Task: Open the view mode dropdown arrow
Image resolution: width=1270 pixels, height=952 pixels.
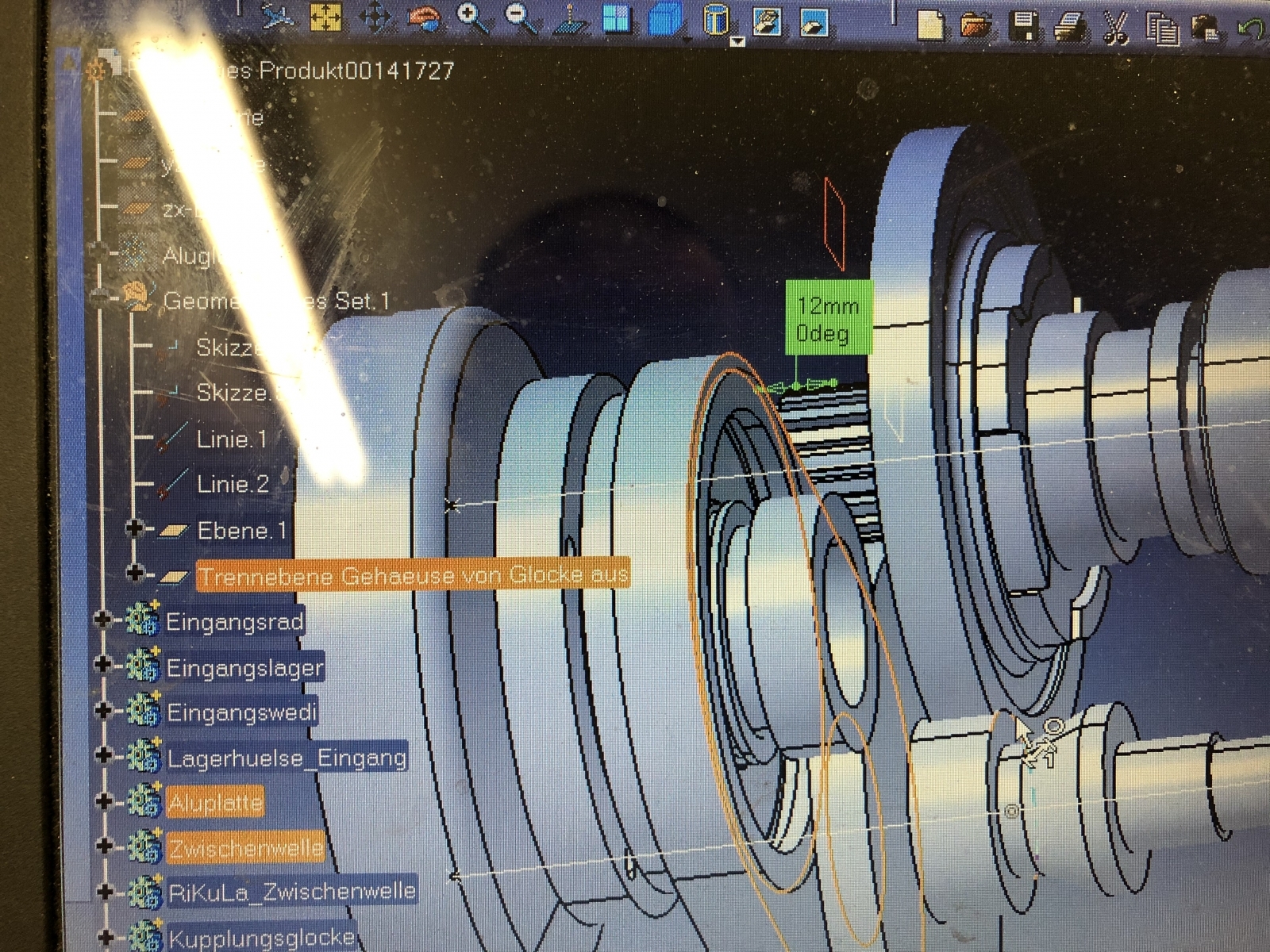Action: [x=737, y=41]
